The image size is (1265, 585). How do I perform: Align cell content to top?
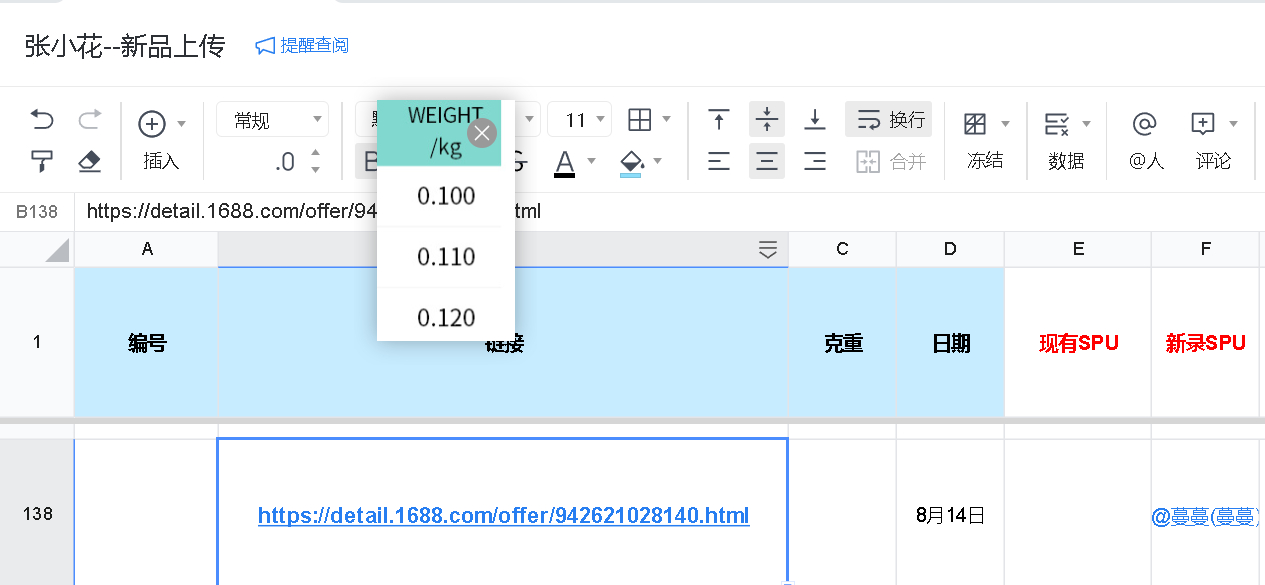(x=718, y=121)
